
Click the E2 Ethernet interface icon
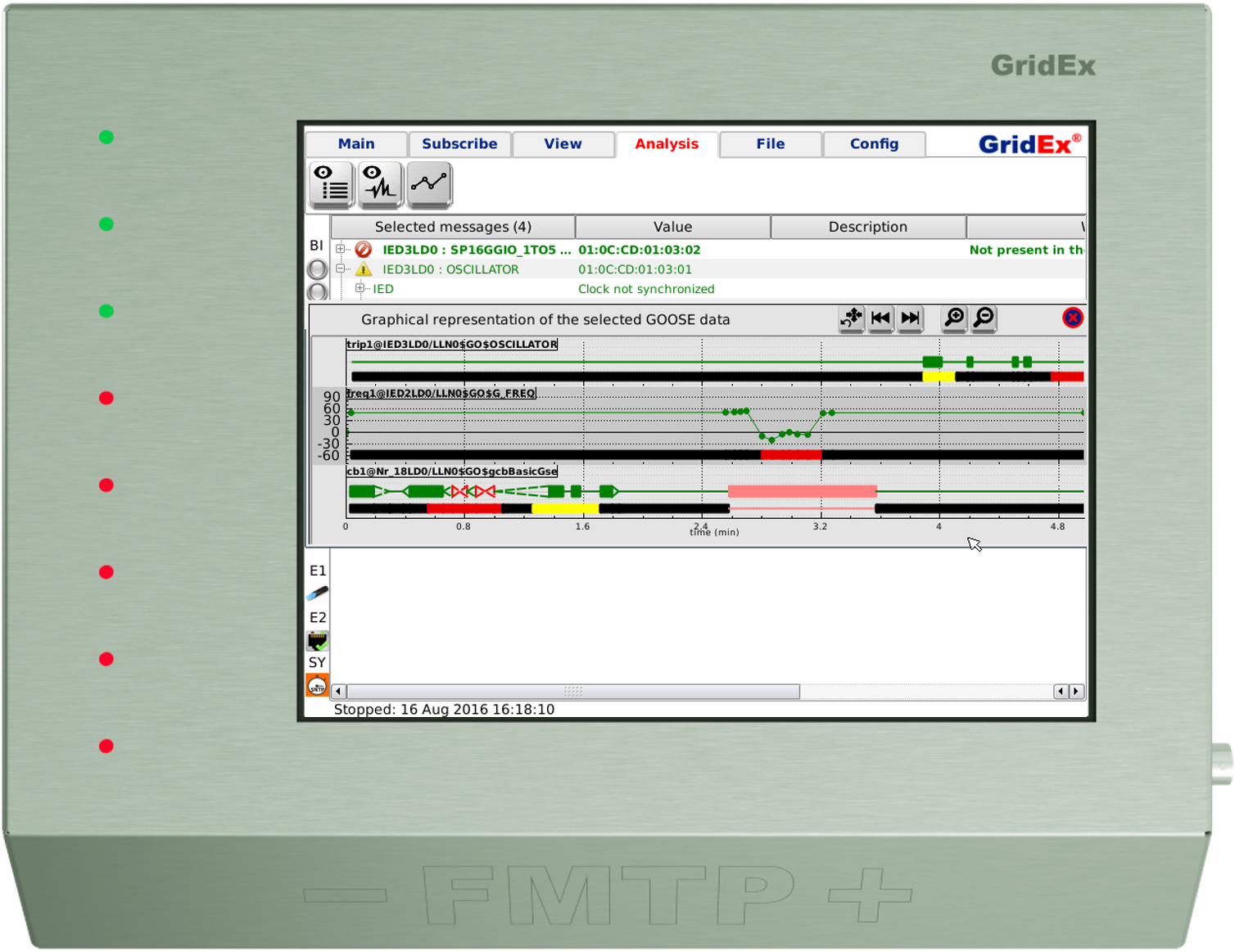[317, 638]
